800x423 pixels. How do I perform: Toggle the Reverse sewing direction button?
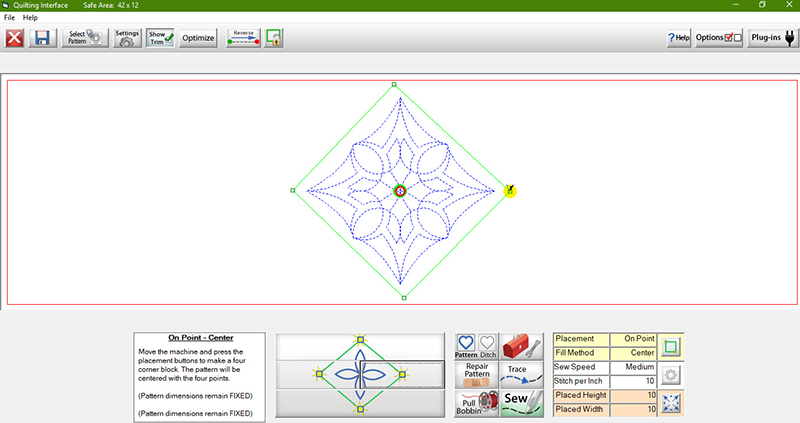pos(243,38)
